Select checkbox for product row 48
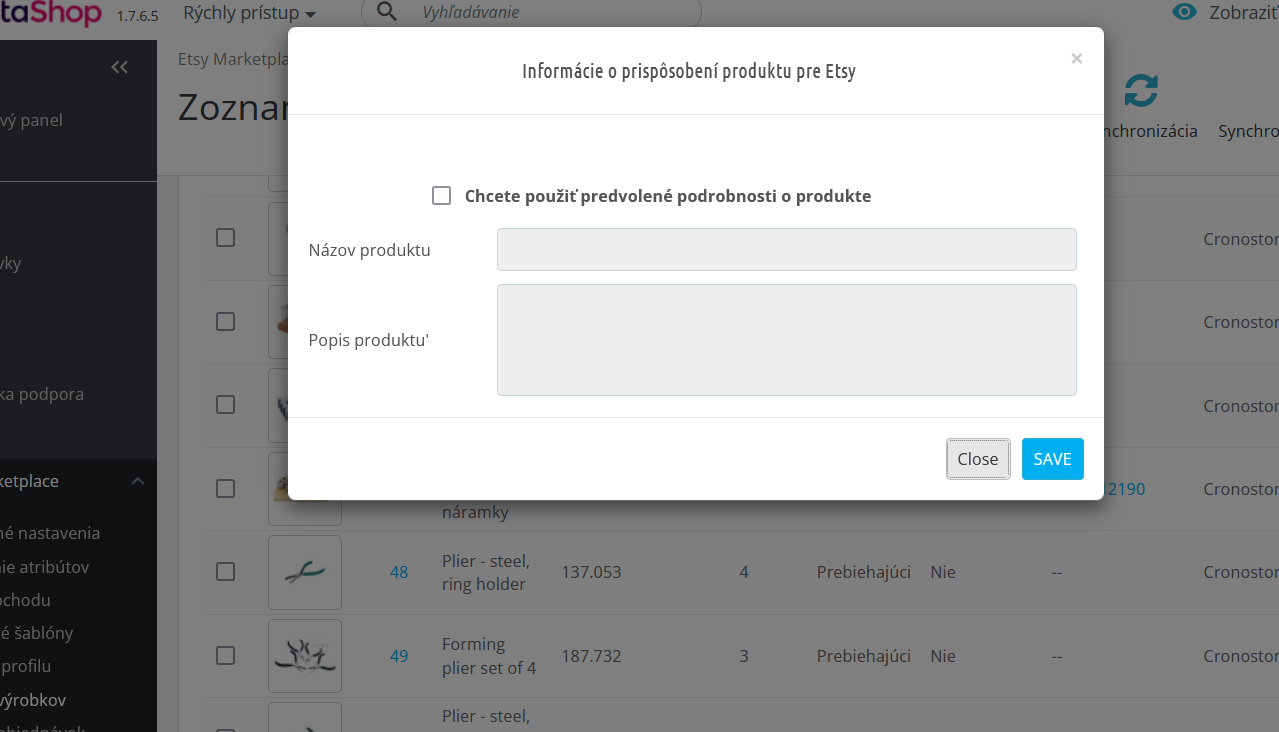The image size is (1279, 732). 226,572
